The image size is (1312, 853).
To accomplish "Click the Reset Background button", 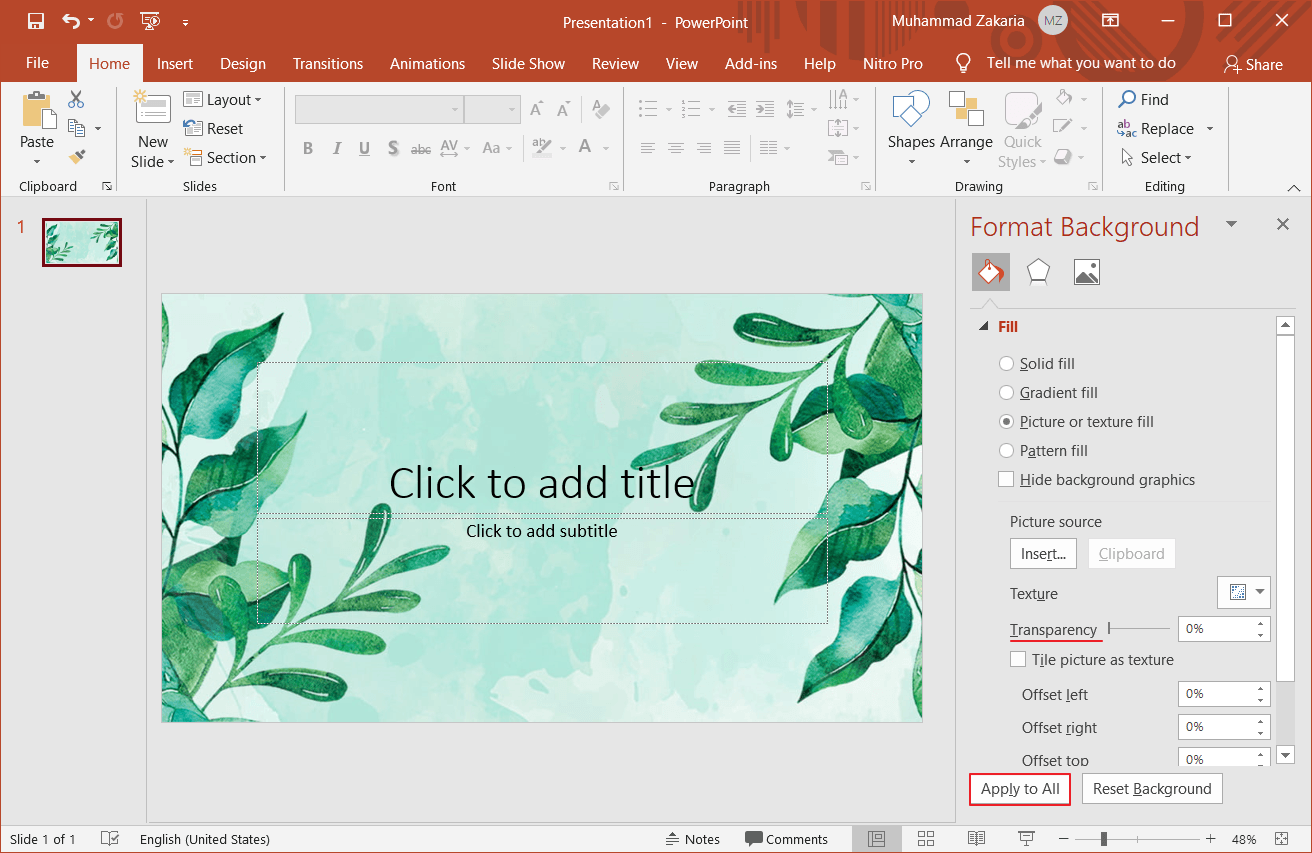I will tap(1151, 788).
